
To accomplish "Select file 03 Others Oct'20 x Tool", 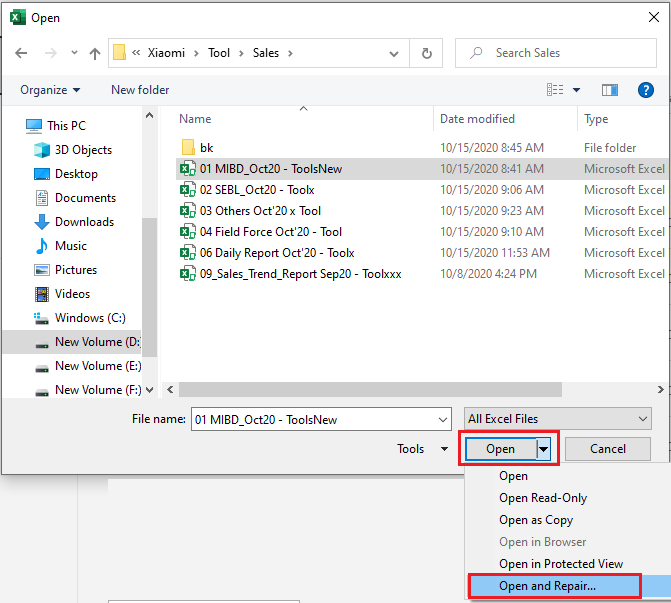I will 260,211.
